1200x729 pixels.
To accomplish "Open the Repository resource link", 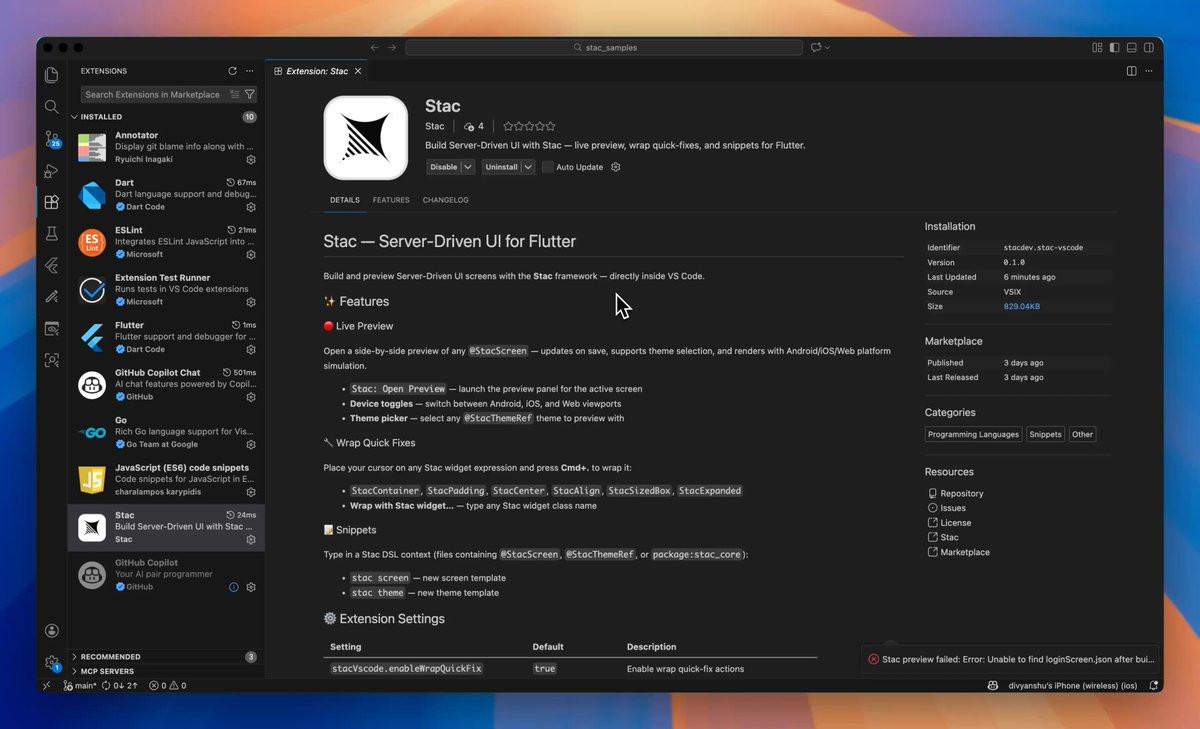I will click(x=961, y=493).
